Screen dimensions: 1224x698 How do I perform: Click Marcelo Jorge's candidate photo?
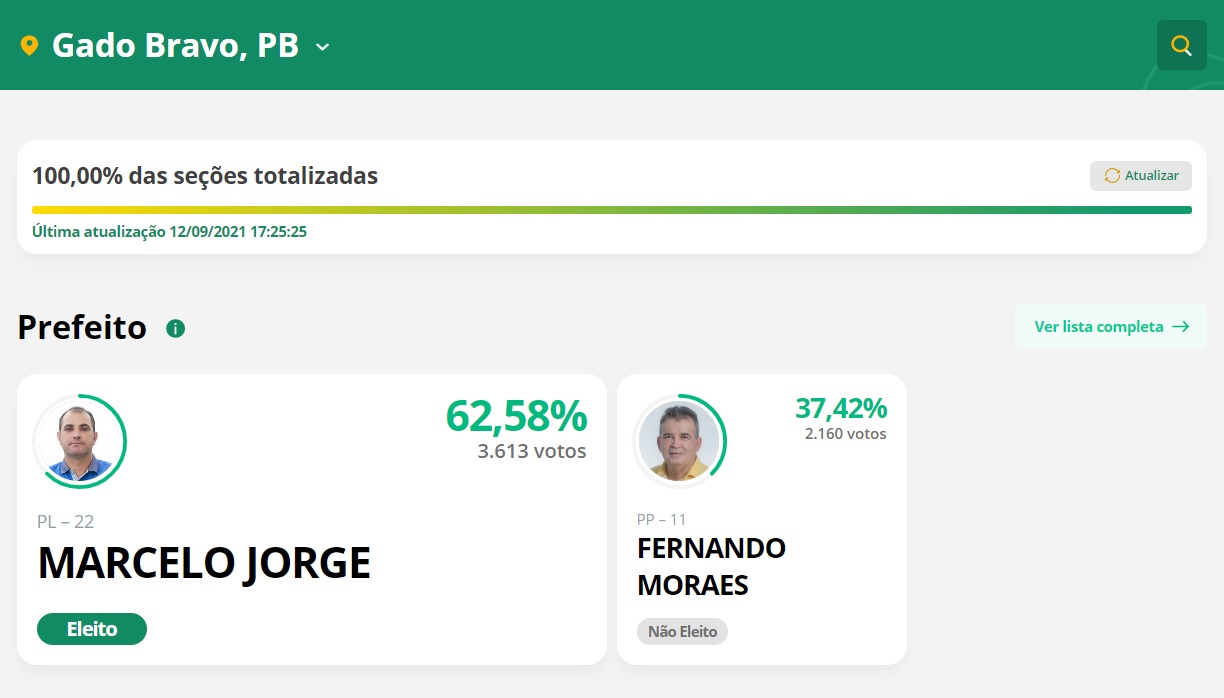tap(80, 441)
